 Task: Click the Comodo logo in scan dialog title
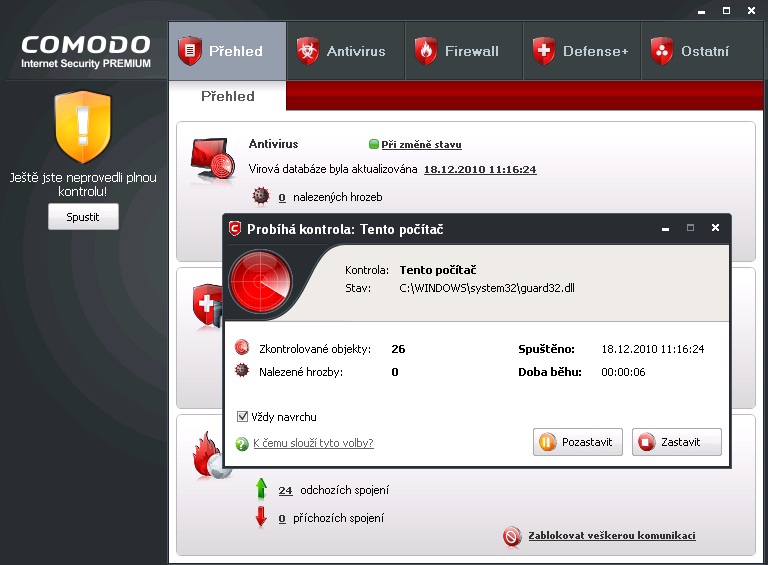(235, 228)
